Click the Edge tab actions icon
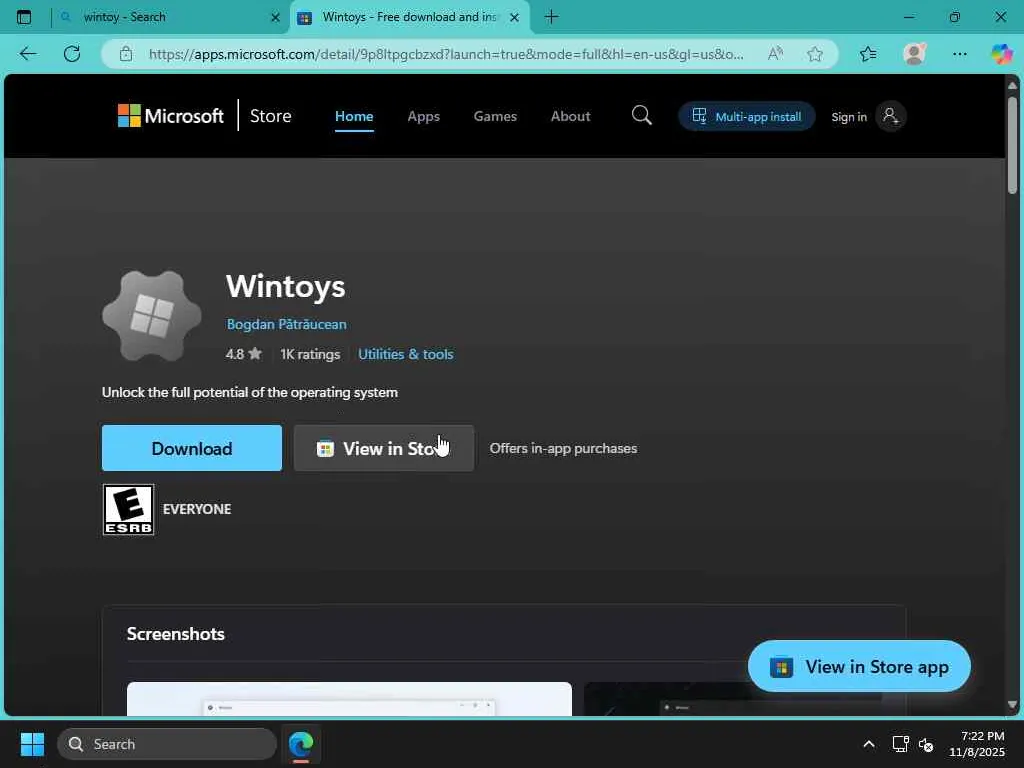Viewport: 1024px width, 768px height. coord(24,17)
